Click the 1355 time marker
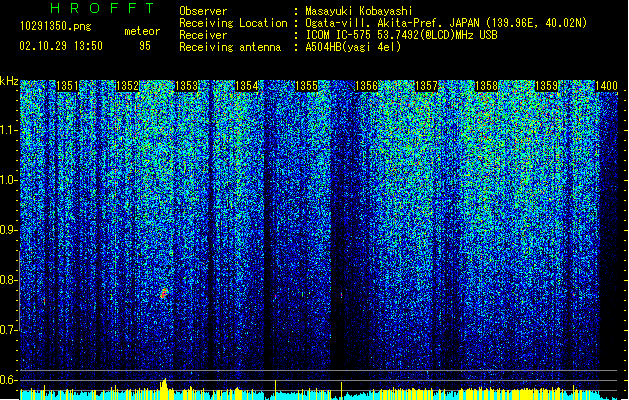Screen dimensions: 629x400 (x=306, y=86)
